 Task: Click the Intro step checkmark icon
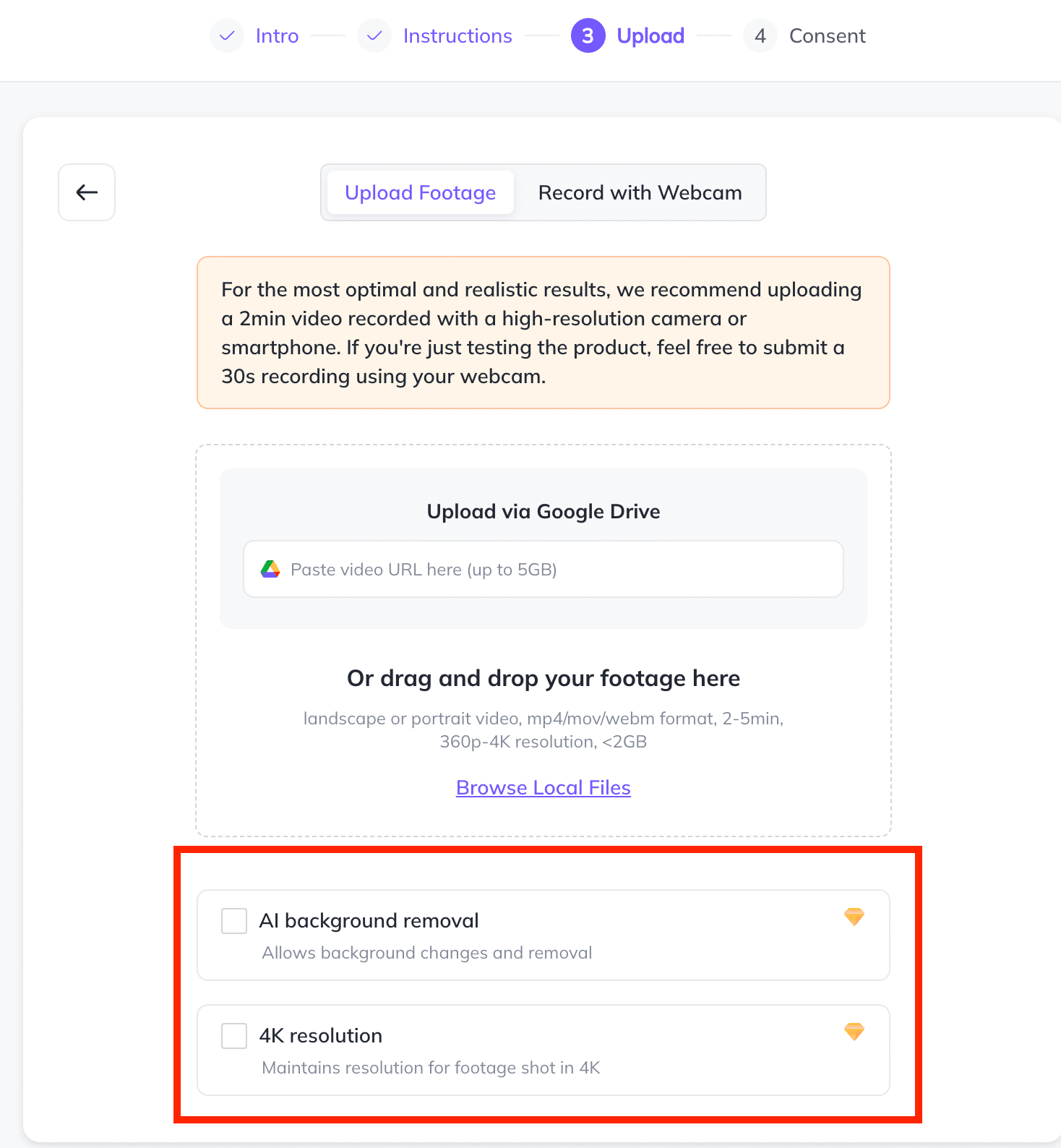227,36
